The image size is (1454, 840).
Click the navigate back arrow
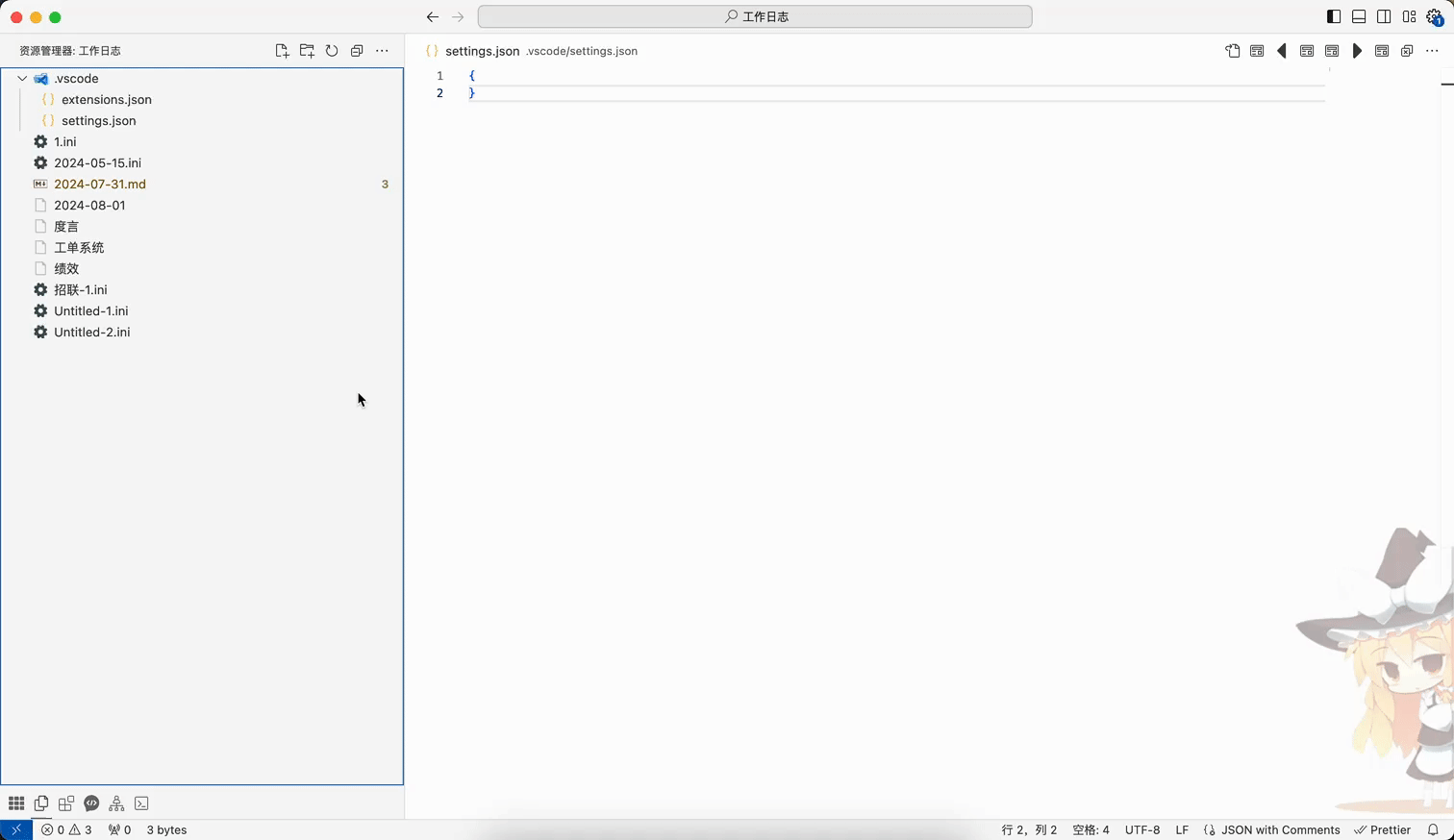tap(433, 17)
